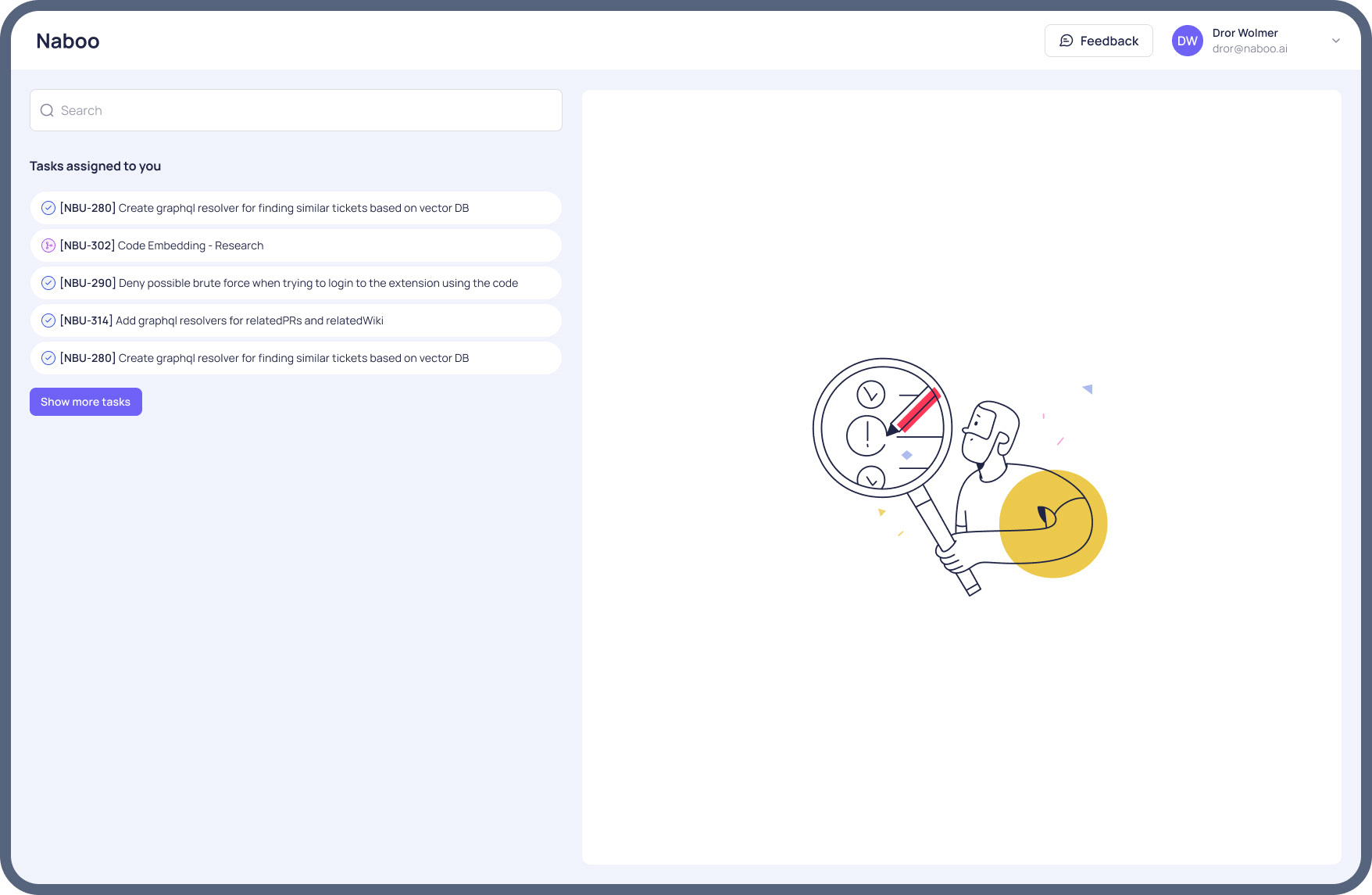Click the search magnifier icon
This screenshot has width=1372, height=895.
pyautogui.click(x=47, y=110)
